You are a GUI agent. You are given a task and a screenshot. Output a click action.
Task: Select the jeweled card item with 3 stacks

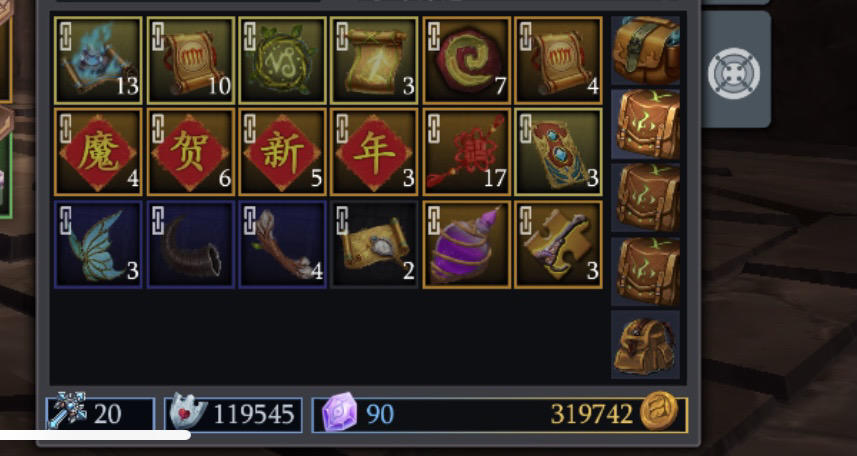[559, 152]
